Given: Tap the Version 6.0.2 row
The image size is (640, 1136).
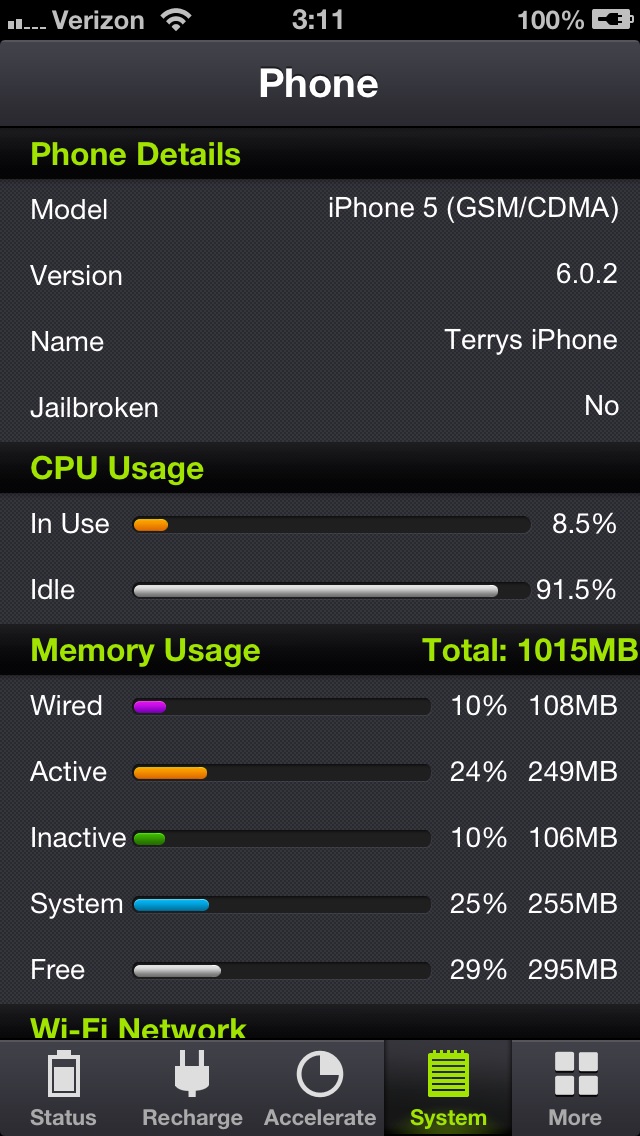Looking at the screenshot, I should click(x=320, y=275).
